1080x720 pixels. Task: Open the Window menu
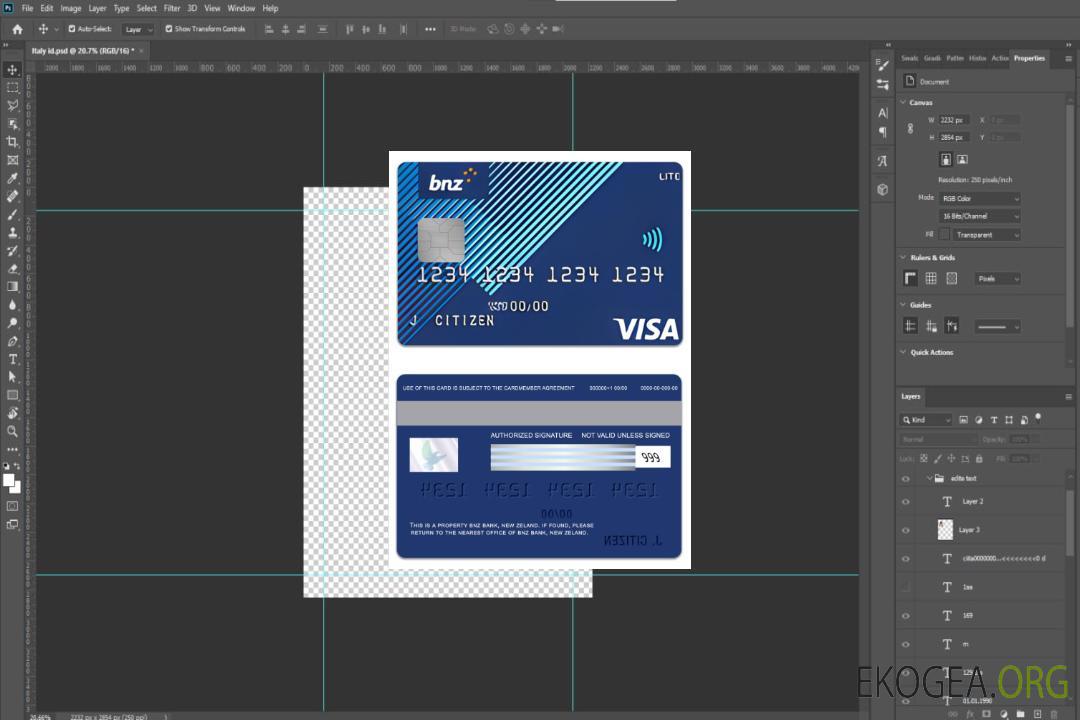241,8
